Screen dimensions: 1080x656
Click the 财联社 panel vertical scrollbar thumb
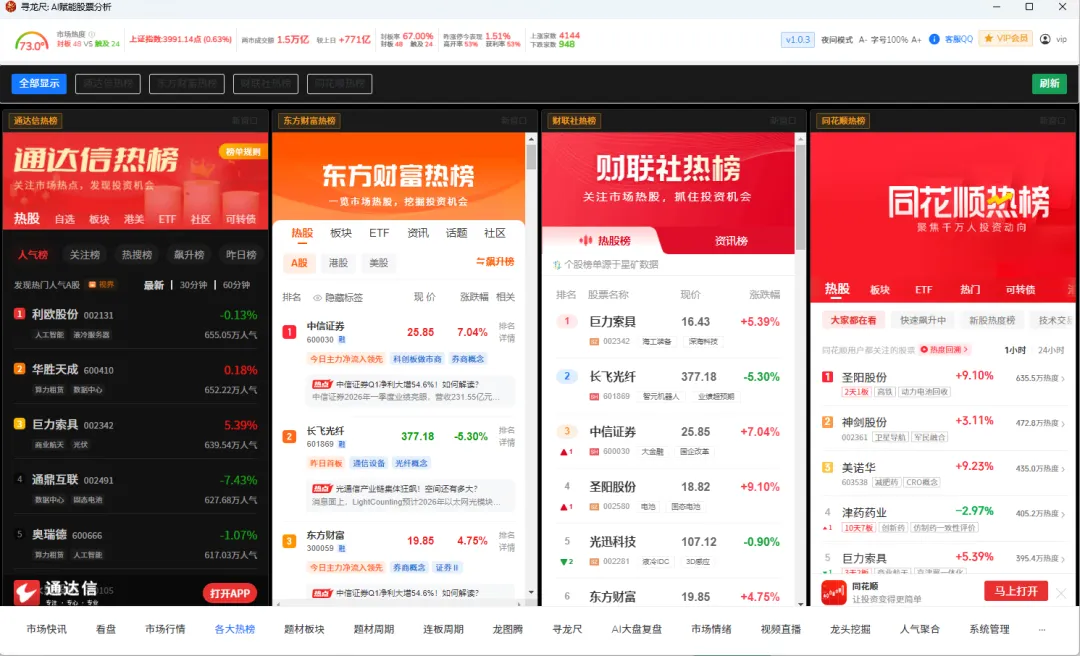point(800,196)
